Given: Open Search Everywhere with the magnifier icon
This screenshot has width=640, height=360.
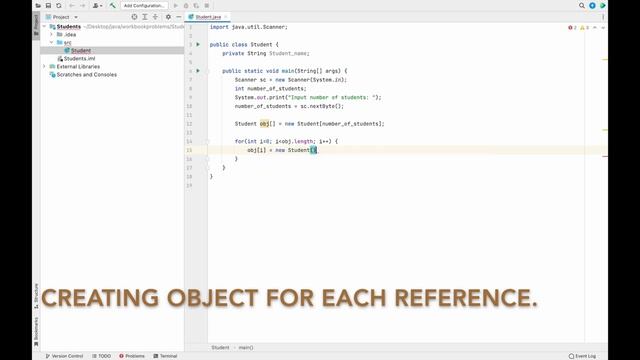Looking at the screenshot, I should point(582,6).
